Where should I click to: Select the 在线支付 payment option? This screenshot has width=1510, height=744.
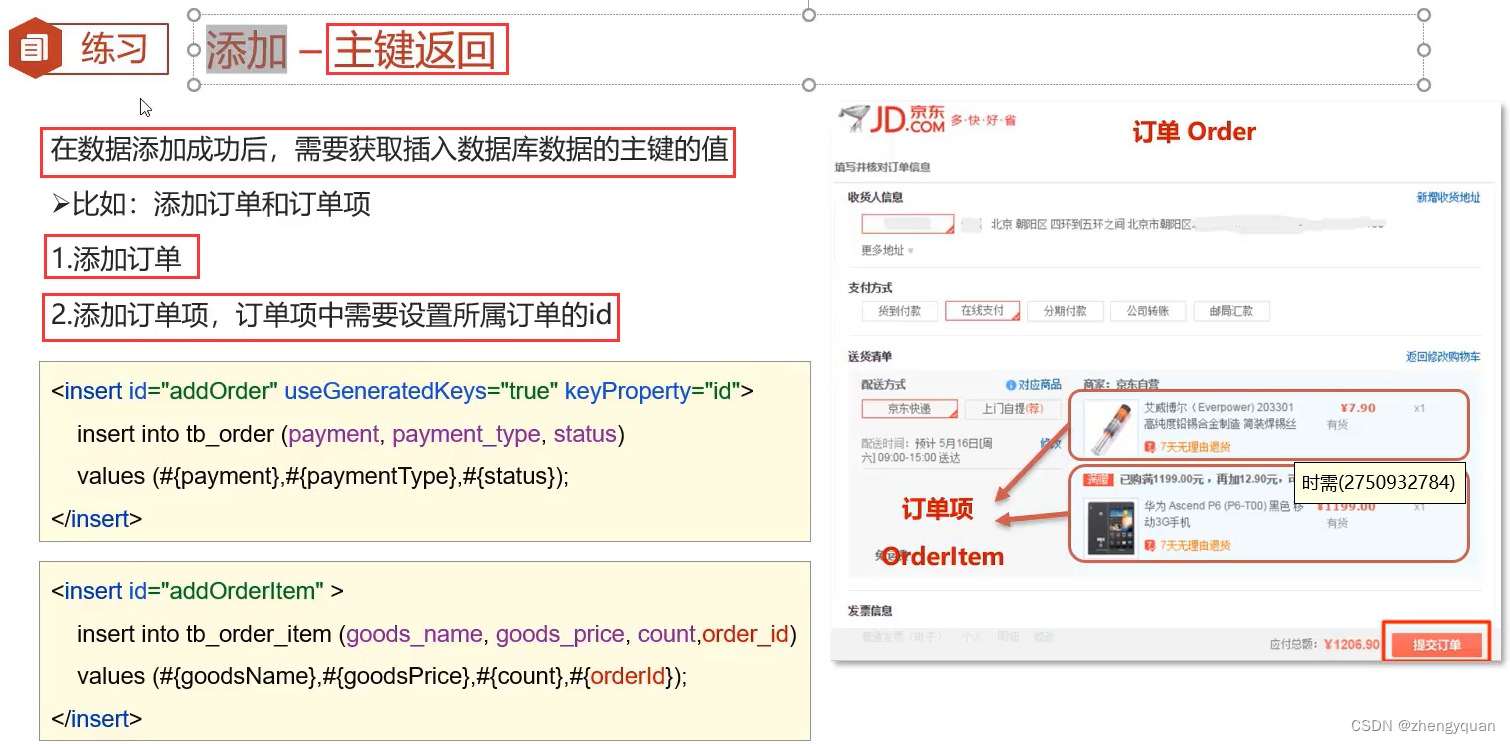tap(982, 311)
